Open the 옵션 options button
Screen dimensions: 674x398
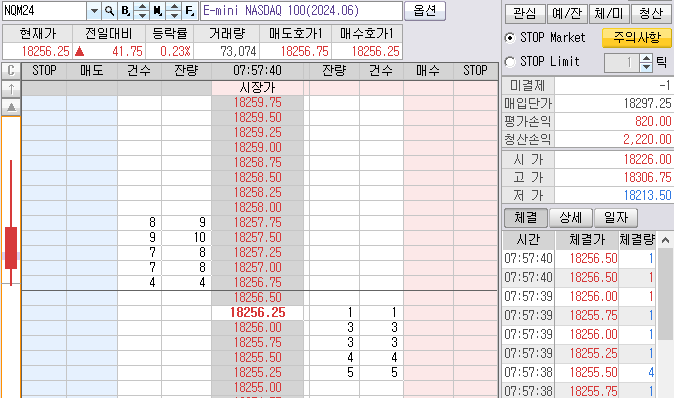coord(425,11)
